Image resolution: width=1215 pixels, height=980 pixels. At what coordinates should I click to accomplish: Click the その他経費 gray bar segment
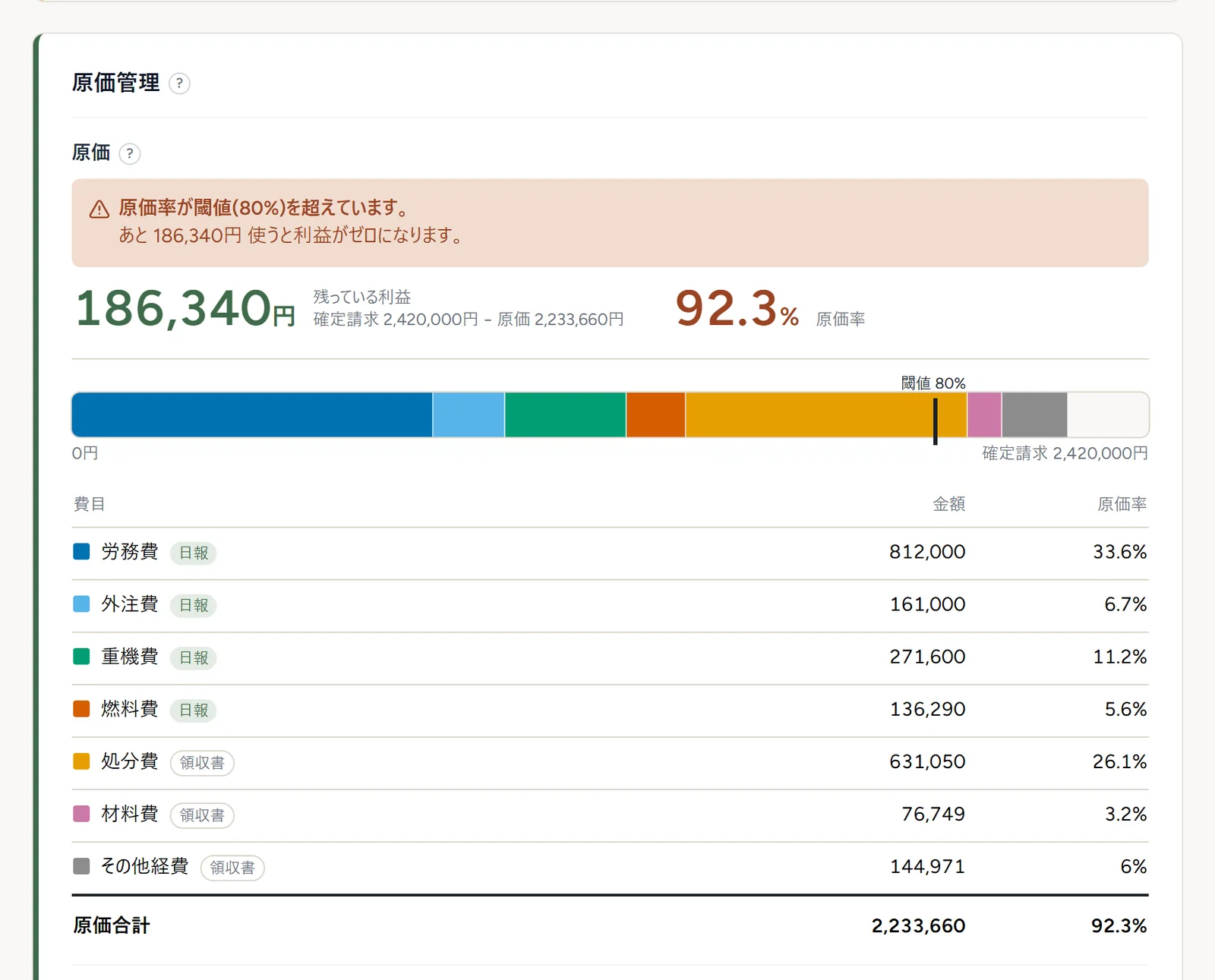click(x=1034, y=414)
